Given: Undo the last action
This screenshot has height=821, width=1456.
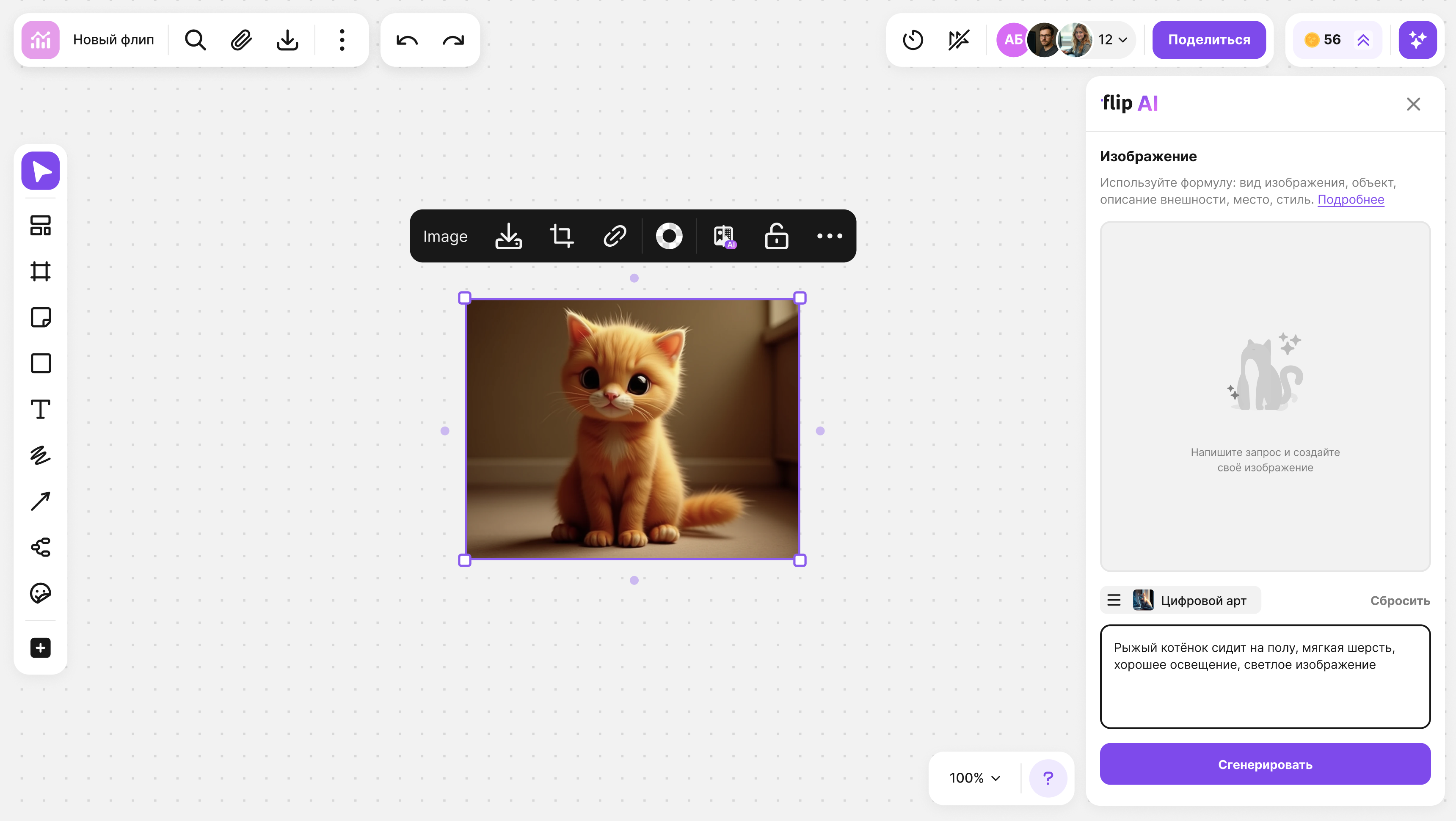Looking at the screenshot, I should pos(407,40).
